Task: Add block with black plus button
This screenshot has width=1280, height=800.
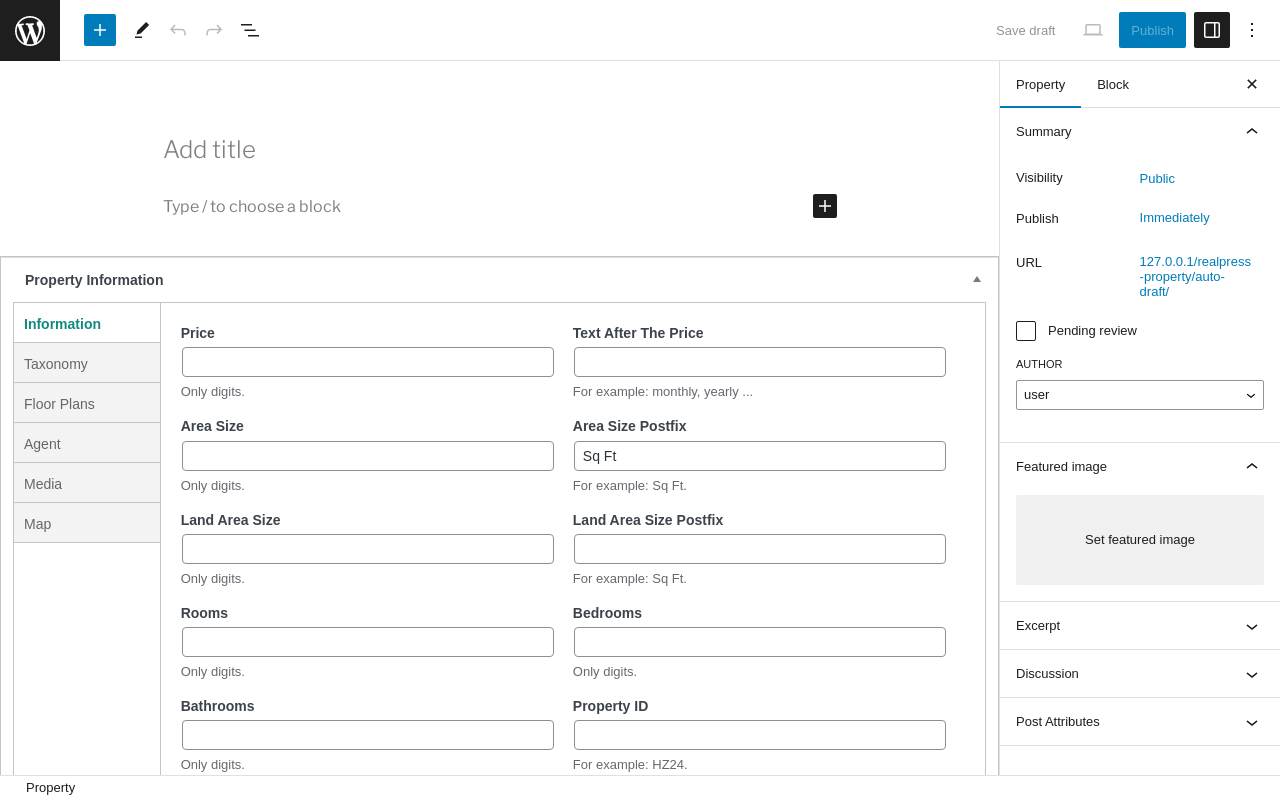Action: tap(825, 206)
